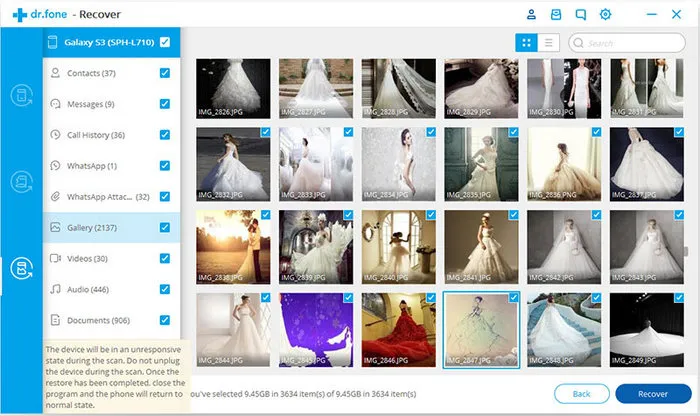Image resolution: width=700 pixels, height=416 pixels.
Task: Deselect the checkbox on IMG_2847.JPG
Action: [513, 298]
